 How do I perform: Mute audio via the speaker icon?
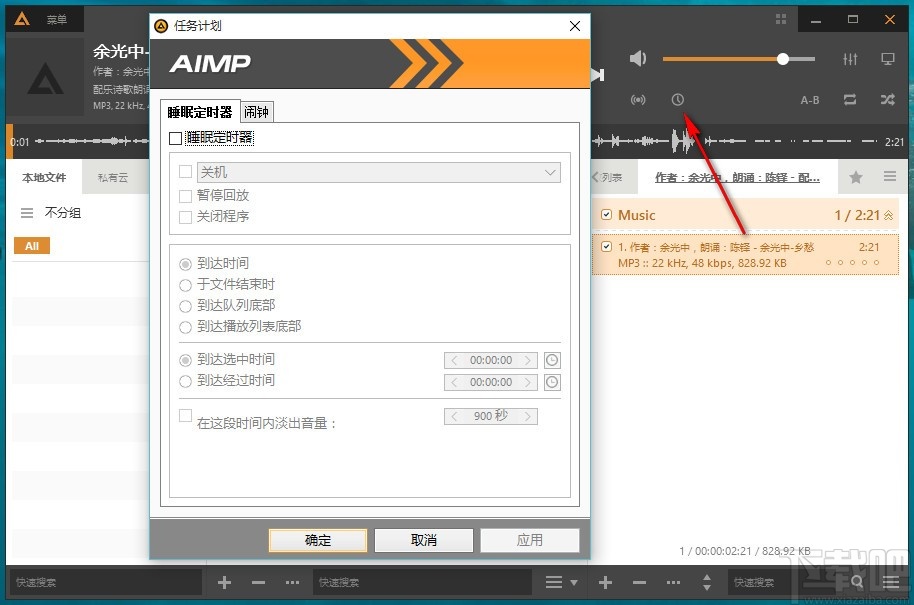638,58
